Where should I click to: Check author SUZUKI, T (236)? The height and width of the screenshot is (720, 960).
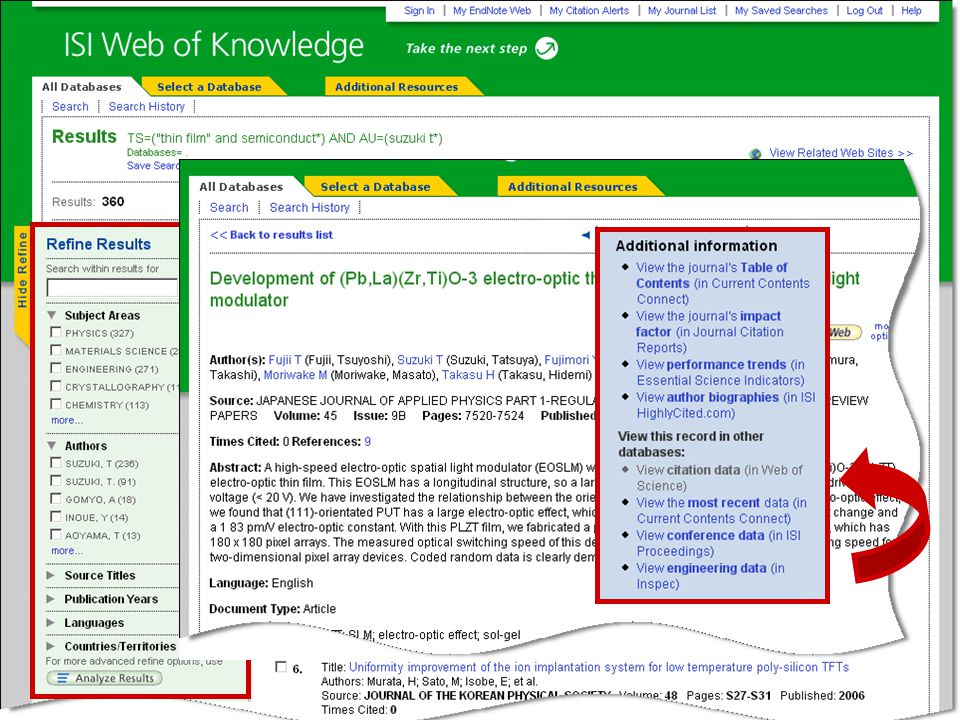pyautogui.click(x=56, y=463)
